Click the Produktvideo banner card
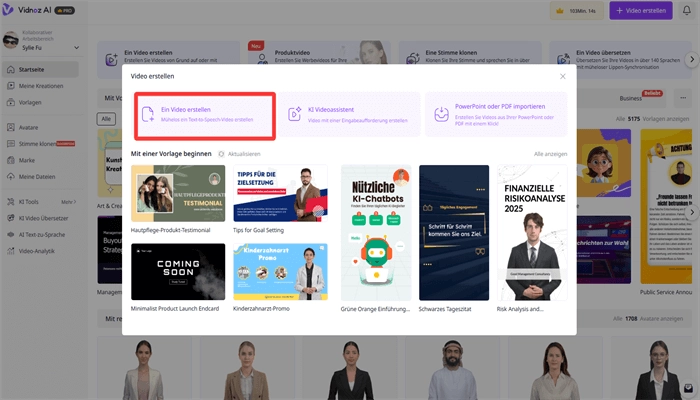 [319, 54]
